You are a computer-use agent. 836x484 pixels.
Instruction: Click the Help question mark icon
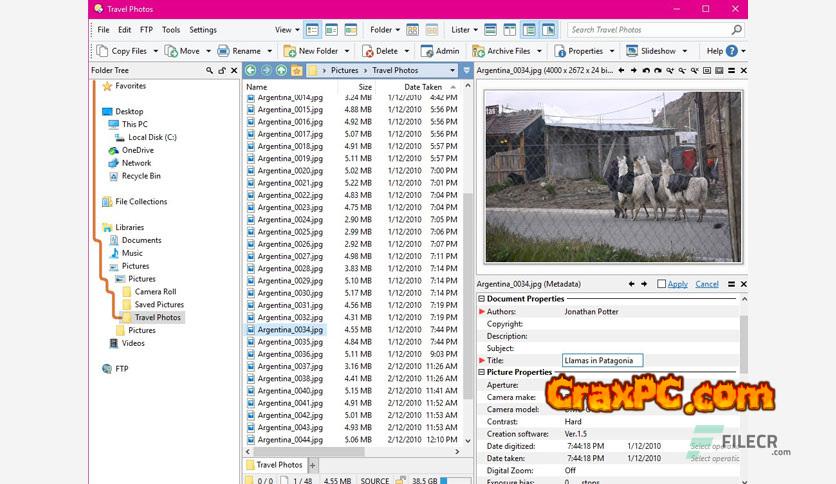733,51
